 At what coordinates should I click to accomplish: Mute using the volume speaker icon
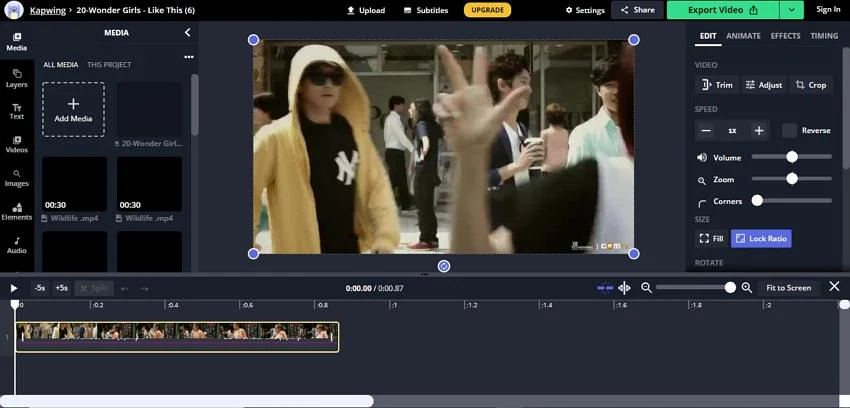click(x=702, y=158)
